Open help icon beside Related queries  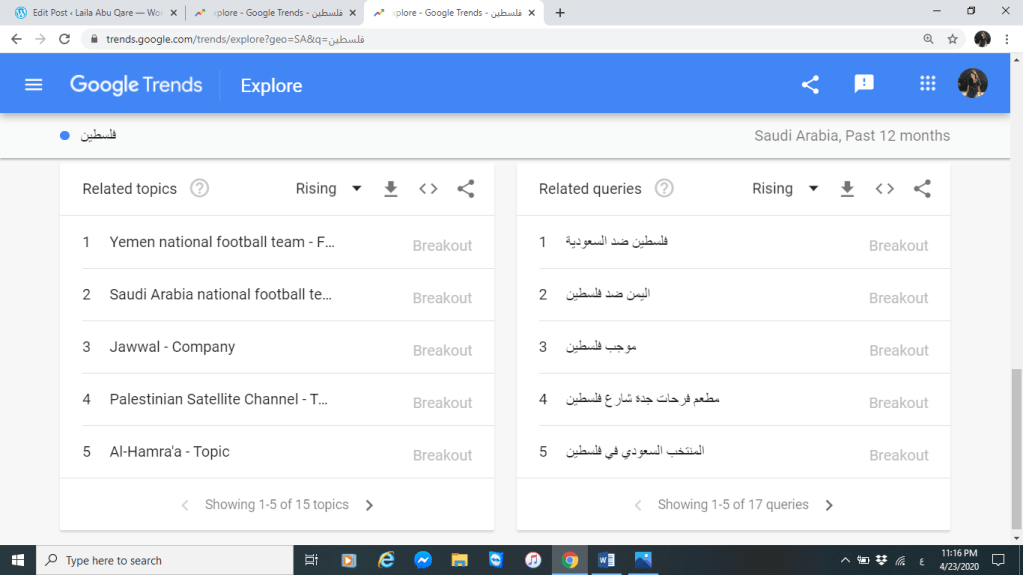[x=664, y=189]
